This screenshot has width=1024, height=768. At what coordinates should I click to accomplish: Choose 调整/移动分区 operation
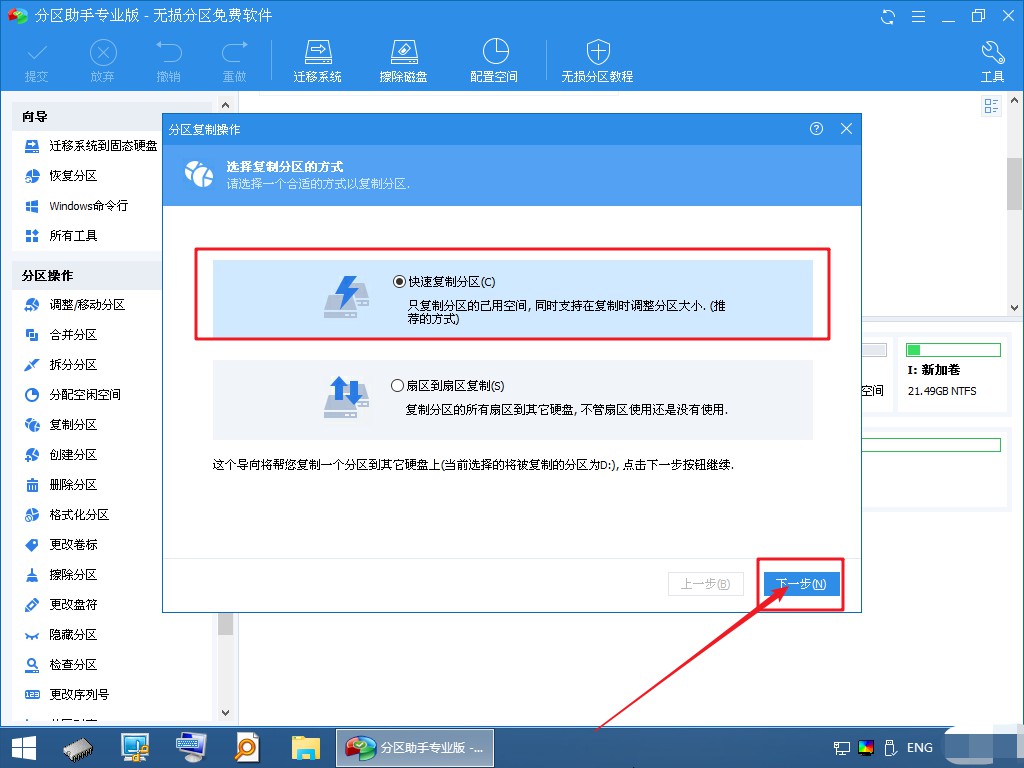click(x=74, y=304)
